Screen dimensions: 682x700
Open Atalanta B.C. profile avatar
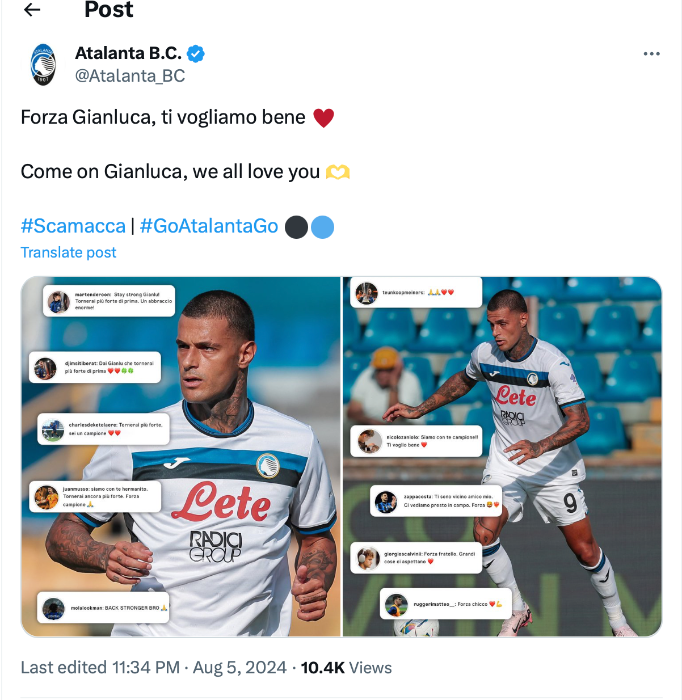point(43,63)
